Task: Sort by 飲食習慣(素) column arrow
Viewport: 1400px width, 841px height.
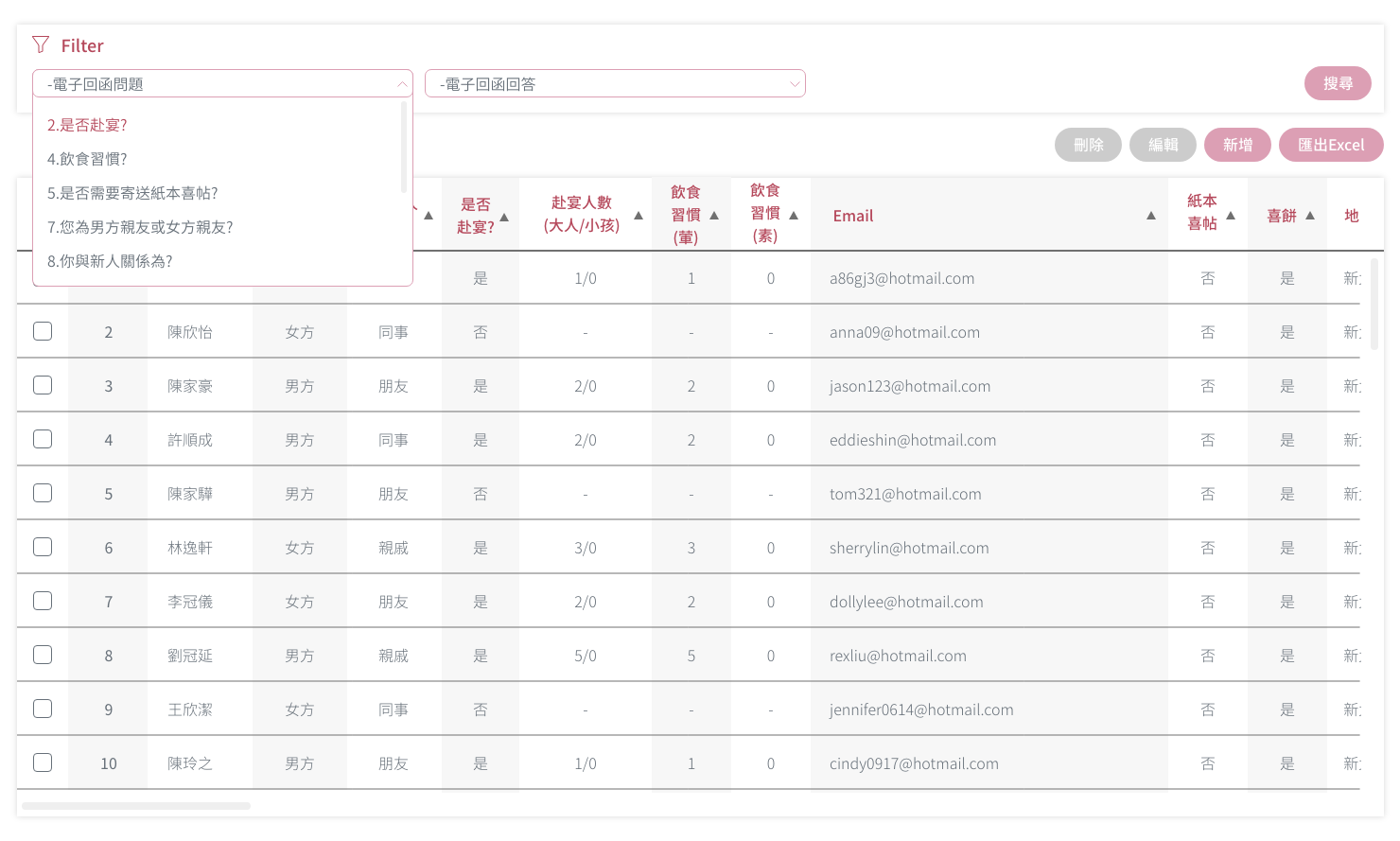Action: tap(794, 216)
